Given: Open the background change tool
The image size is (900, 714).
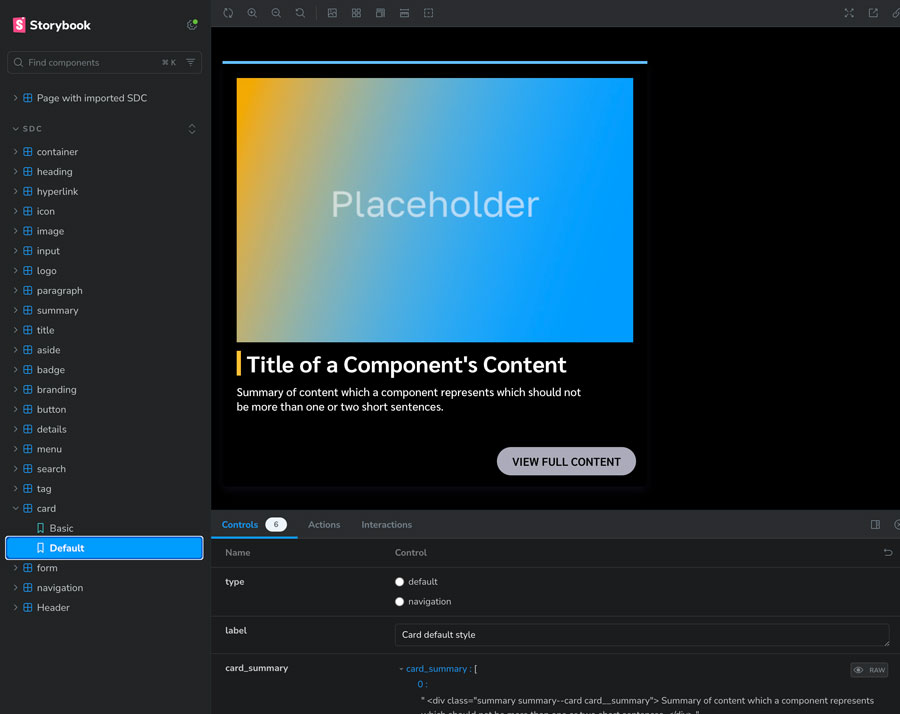Looking at the screenshot, I should coord(332,13).
